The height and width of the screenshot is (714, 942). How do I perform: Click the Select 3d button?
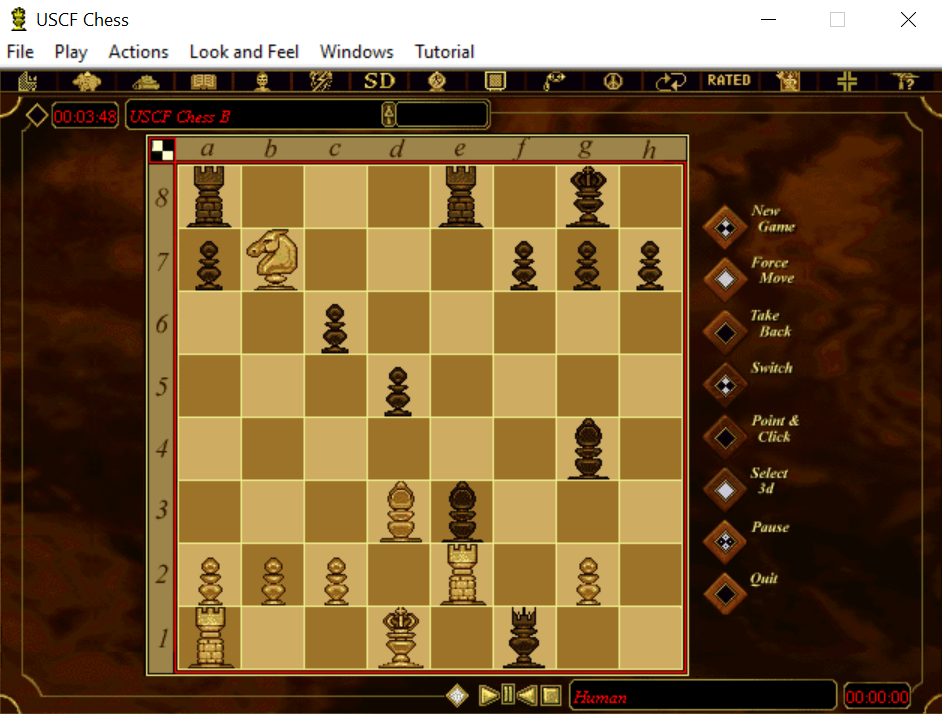725,490
